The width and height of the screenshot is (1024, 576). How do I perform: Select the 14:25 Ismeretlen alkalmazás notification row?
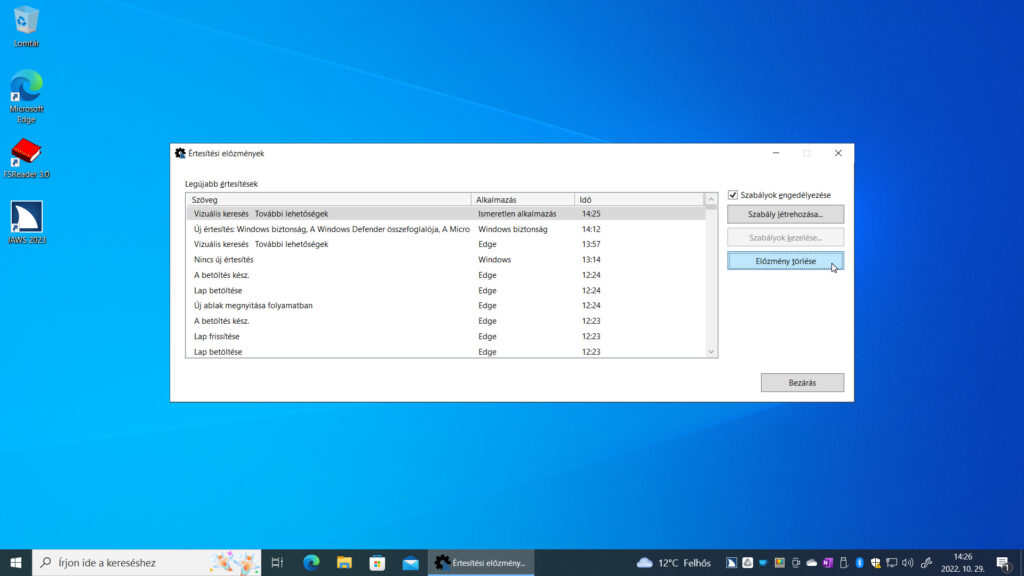[445, 214]
